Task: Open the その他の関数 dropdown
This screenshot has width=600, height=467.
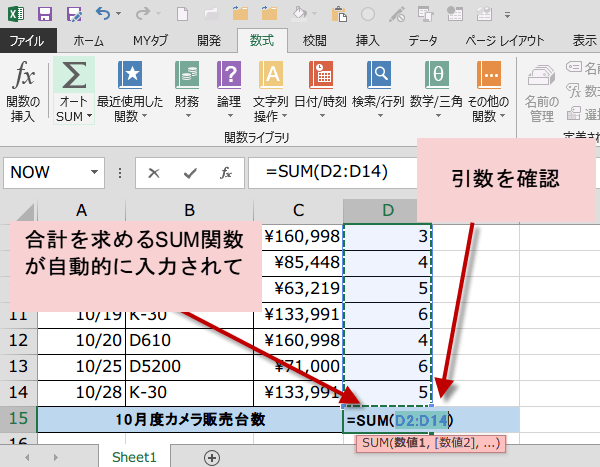Action: tap(489, 117)
